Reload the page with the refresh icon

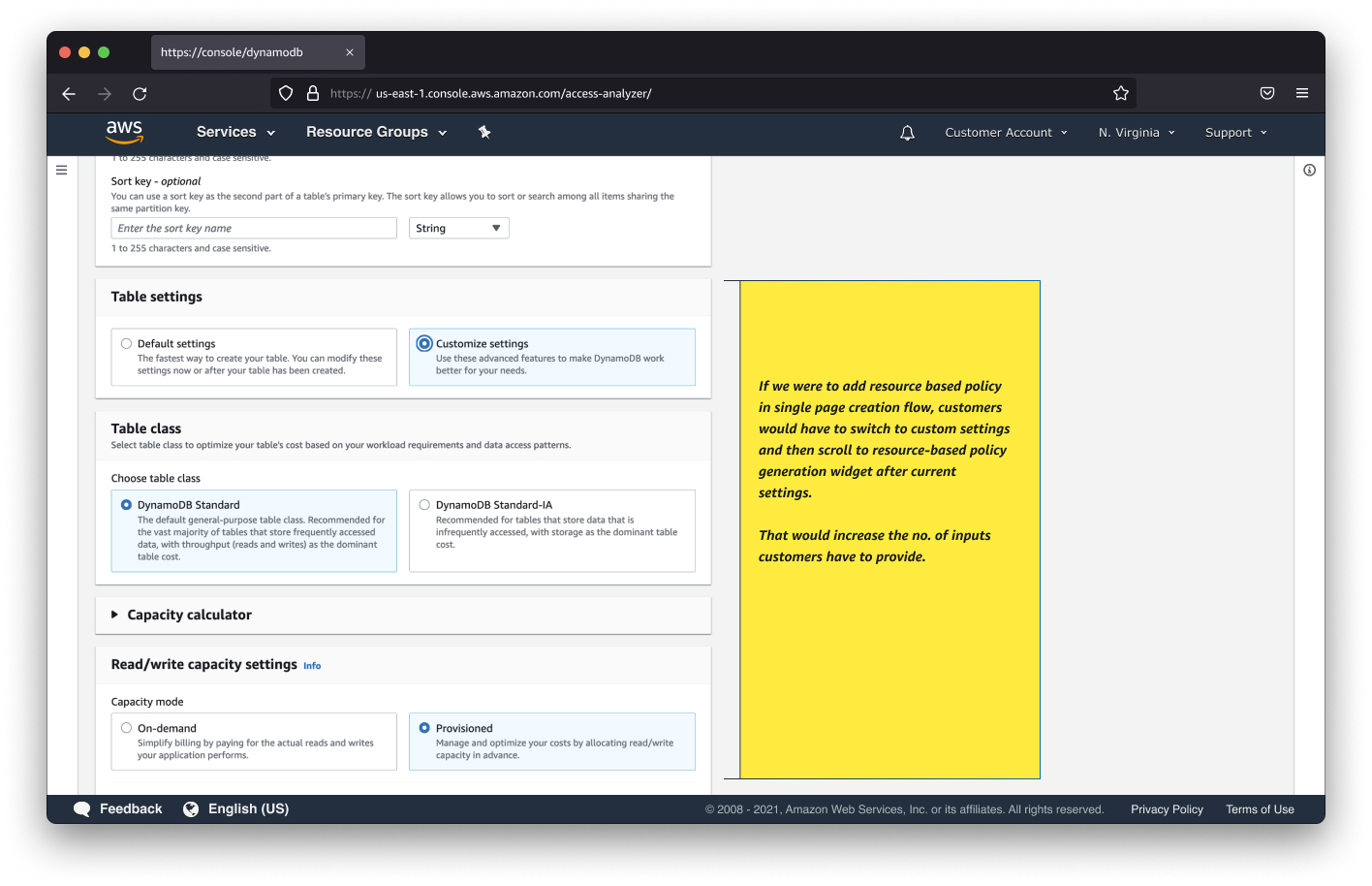pyautogui.click(x=139, y=93)
